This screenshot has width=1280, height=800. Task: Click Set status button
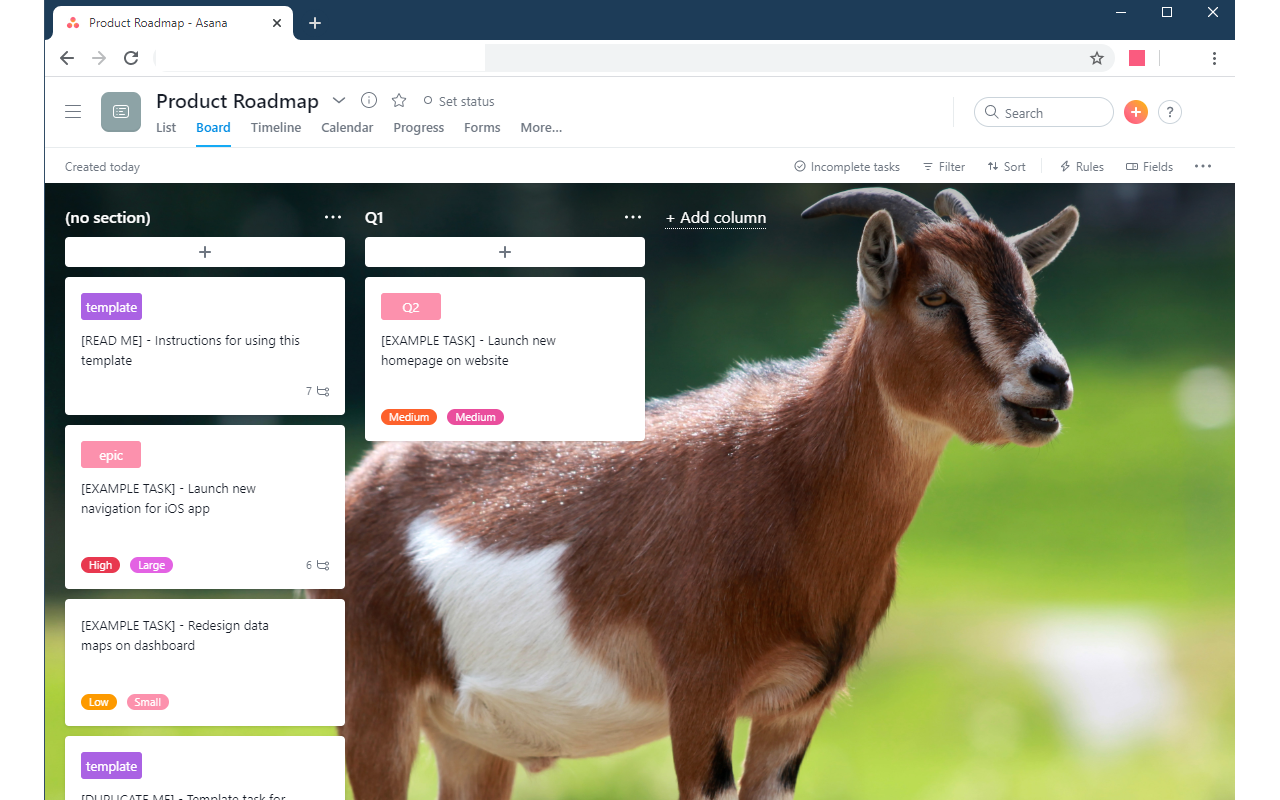tap(459, 101)
